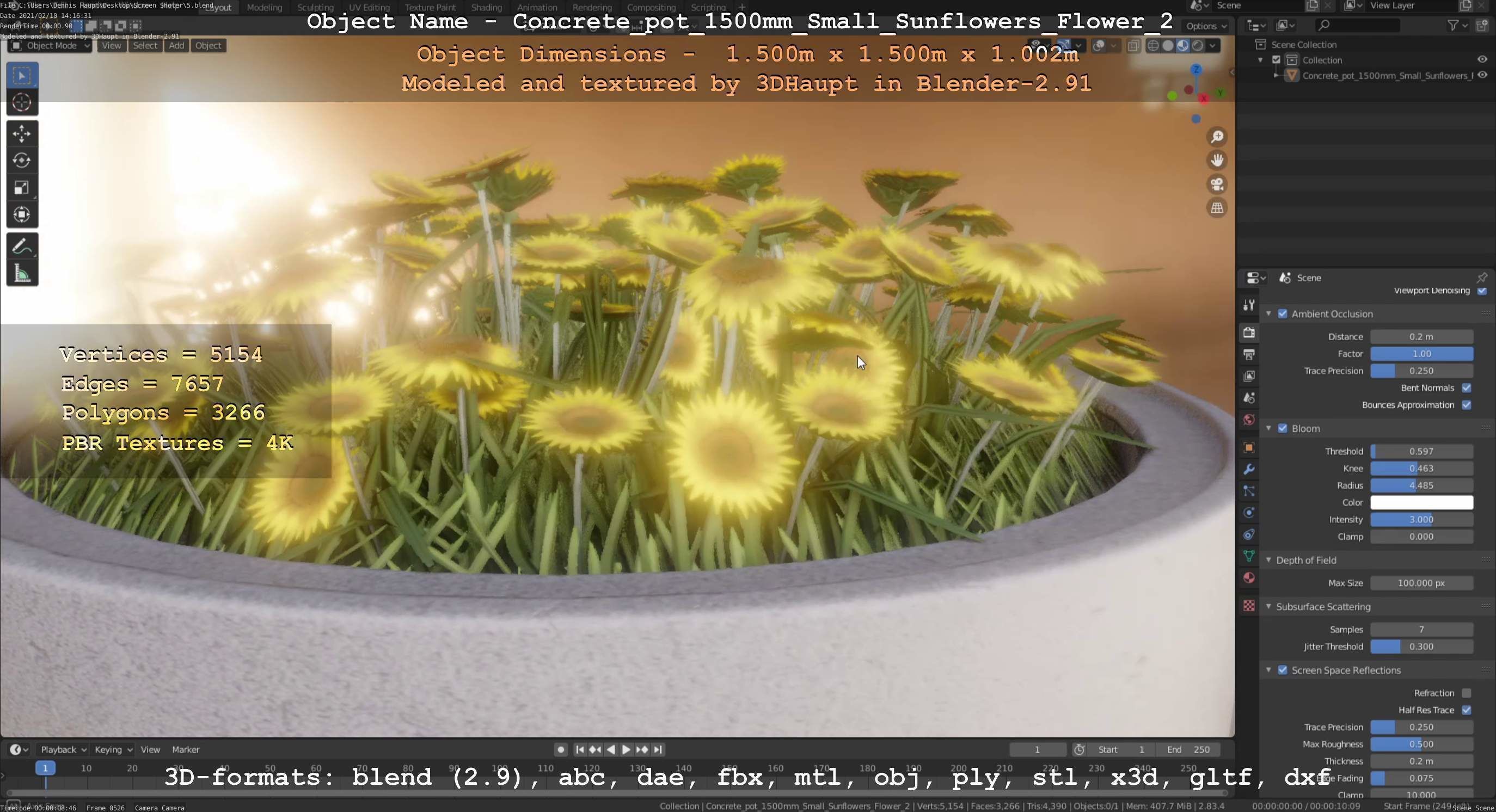Open viewport shading options dropdown arrow
The image size is (1496, 812).
(1212, 45)
